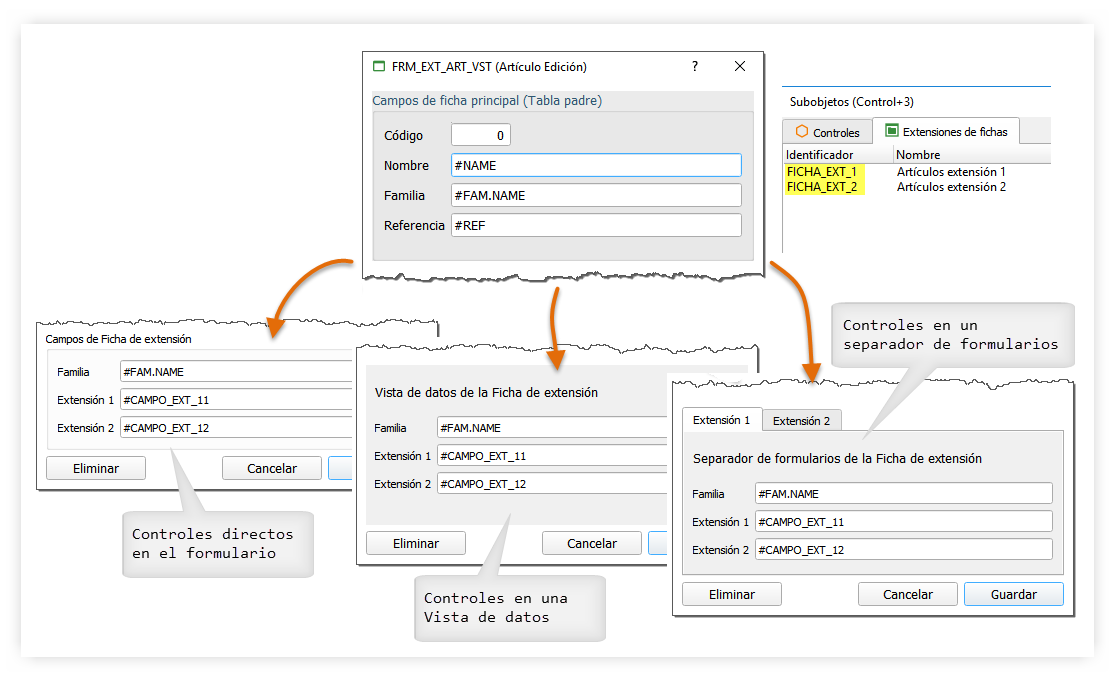Click the Familia field in the main form

(x=596, y=195)
